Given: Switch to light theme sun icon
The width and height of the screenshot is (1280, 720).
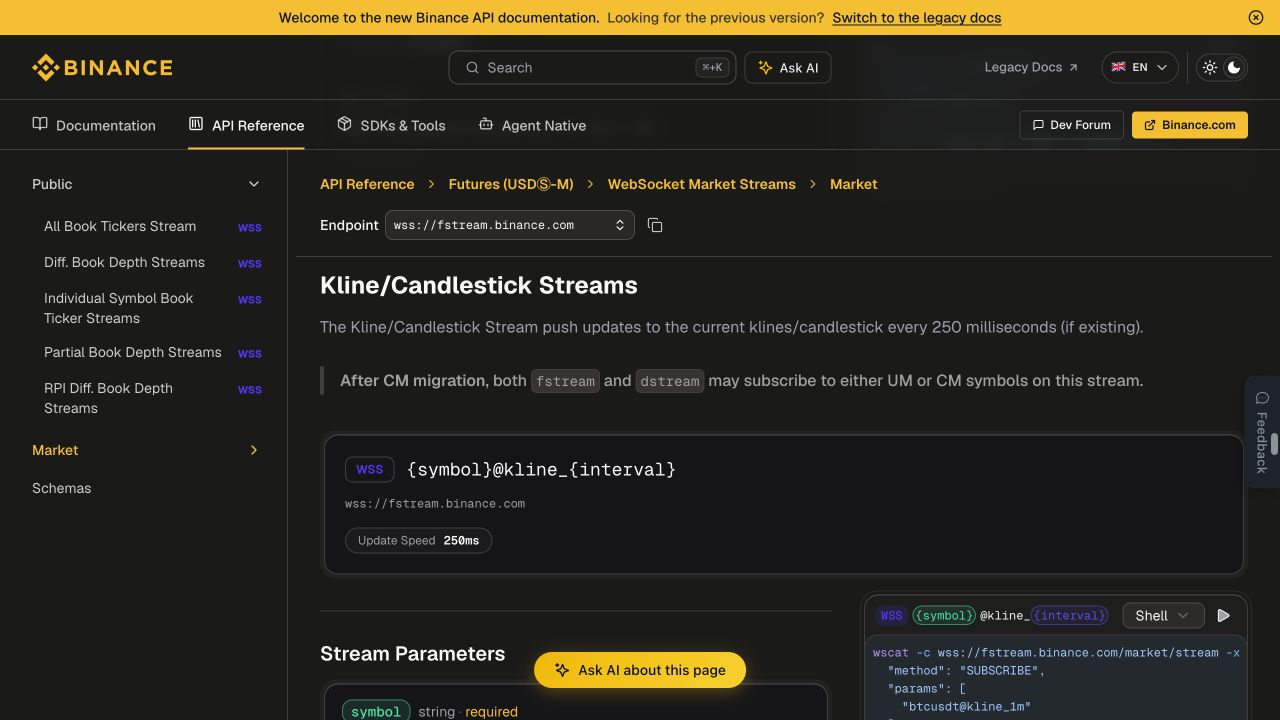Looking at the screenshot, I should pos(1210,67).
